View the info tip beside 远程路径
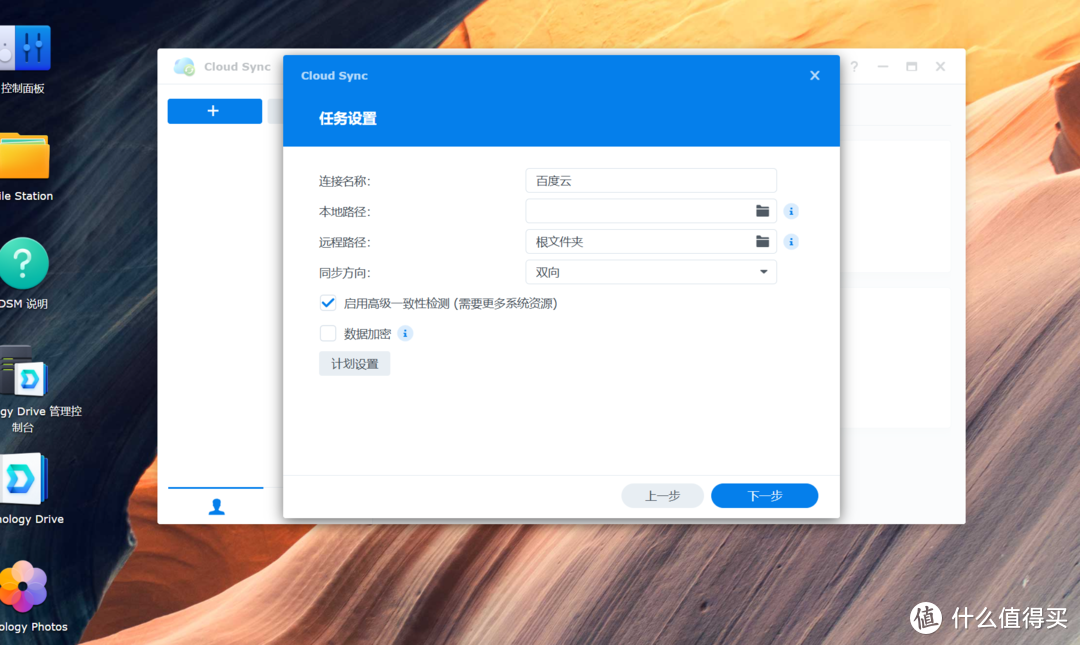Viewport: 1080px width, 645px height. [x=791, y=241]
